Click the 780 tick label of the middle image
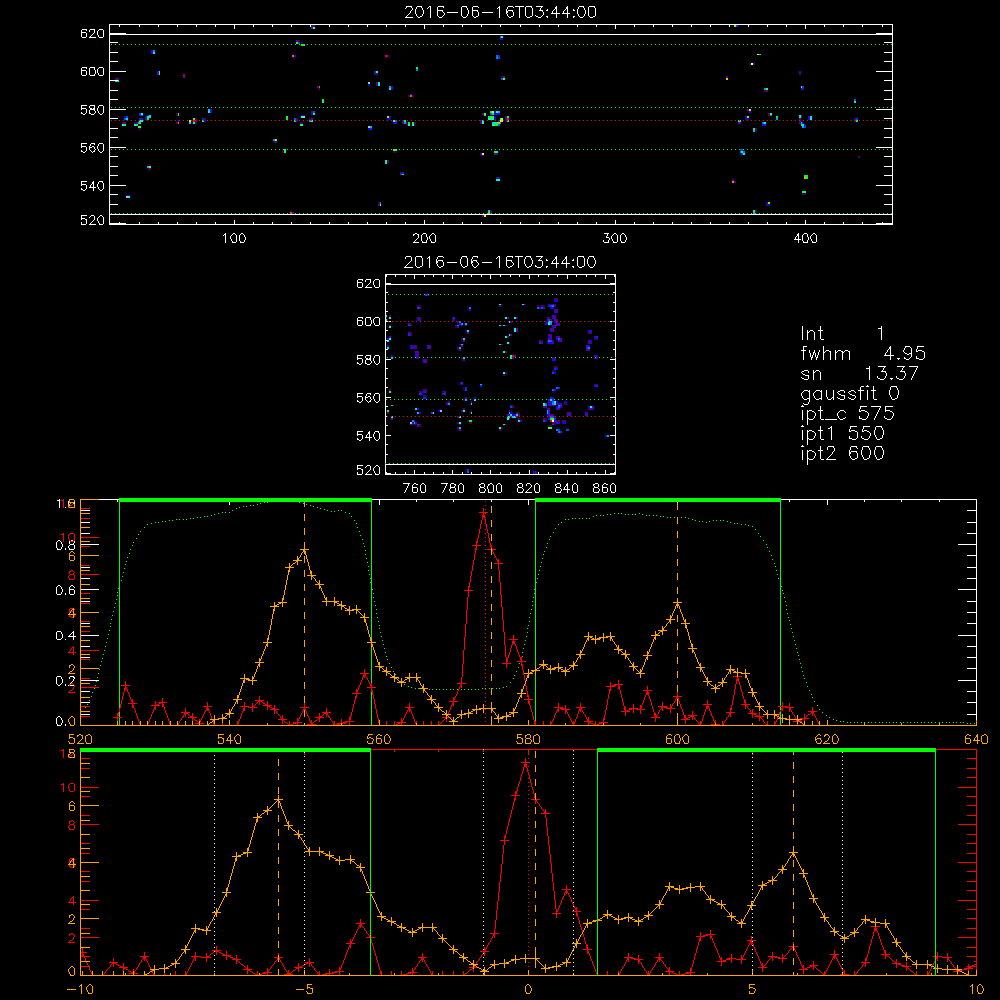 coord(453,489)
